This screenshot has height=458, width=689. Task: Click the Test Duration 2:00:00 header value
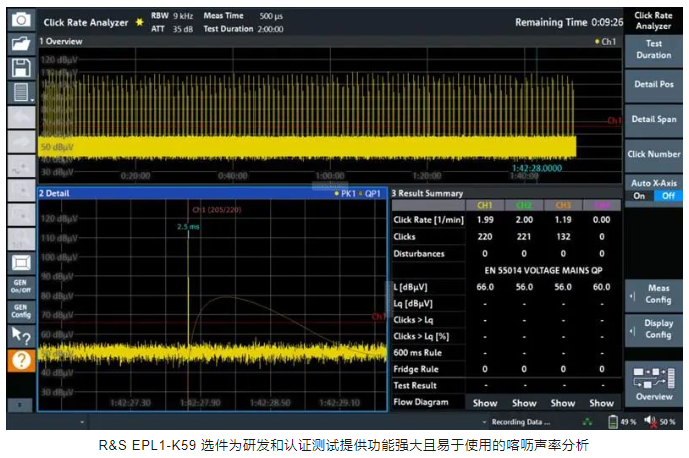coord(243,29)
